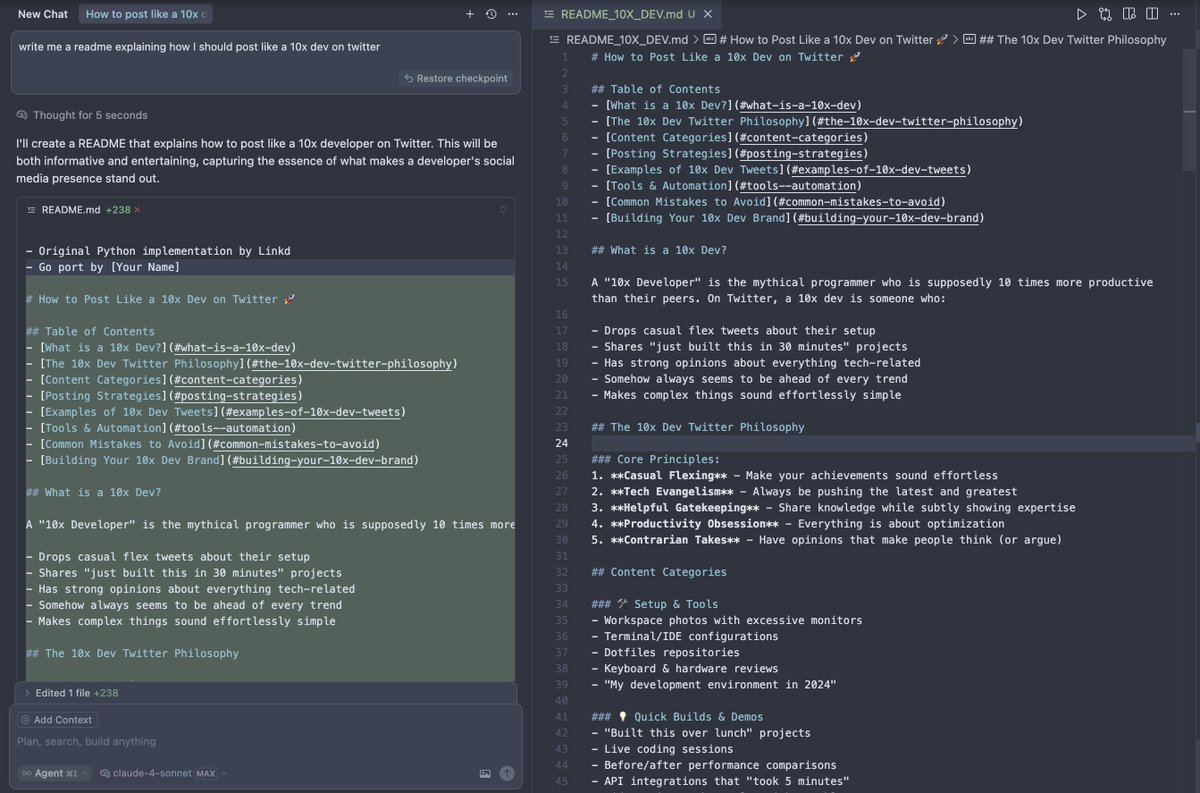Open markdown preview to the side icon
This screenshot has height=793, width=1200.
pyautogui.click(x=1129, y=14)
